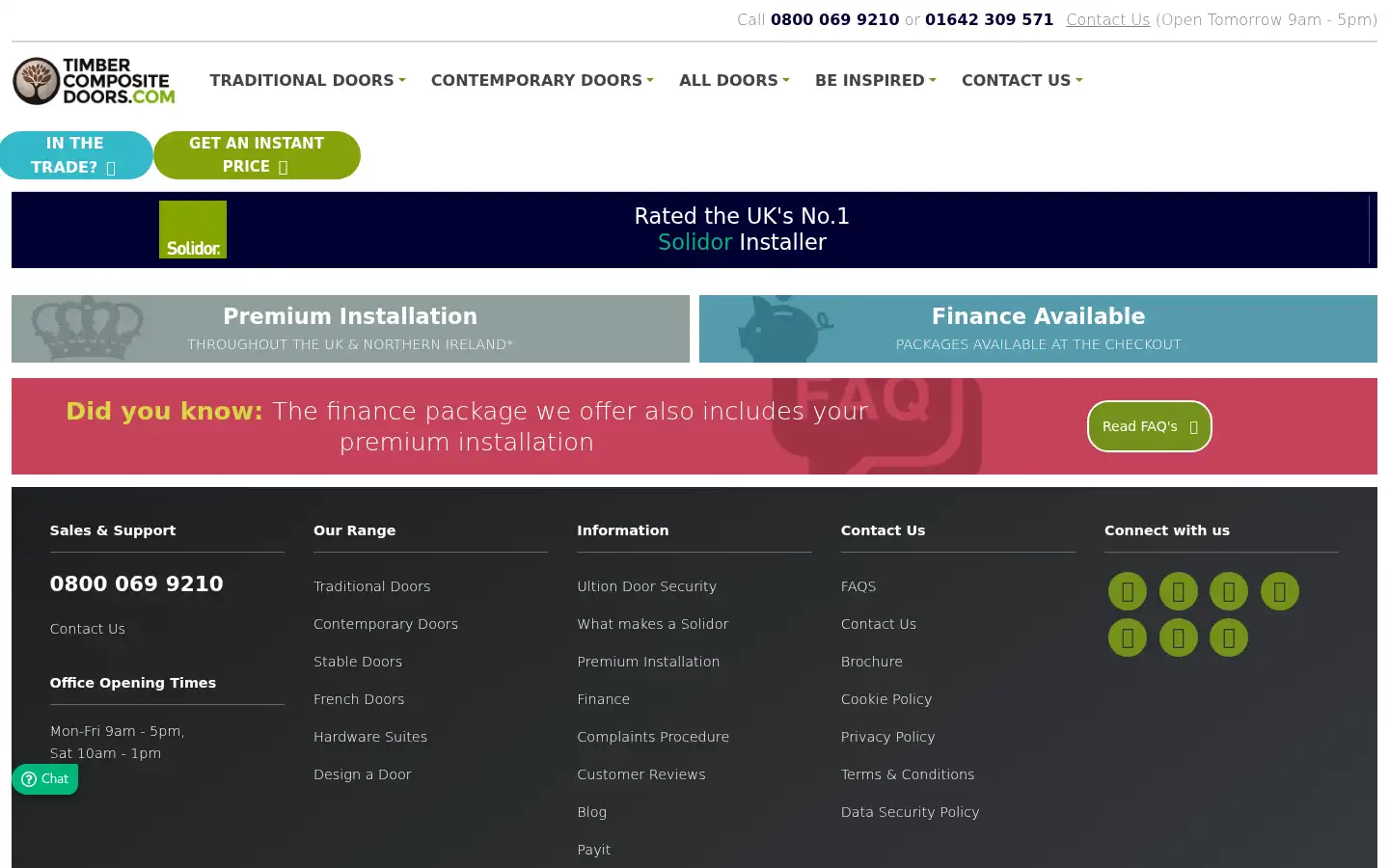The image size is (1389, 868).
Task: Open Complaints Procedure link
Action: pyautogui.click(x=653, y=737)
